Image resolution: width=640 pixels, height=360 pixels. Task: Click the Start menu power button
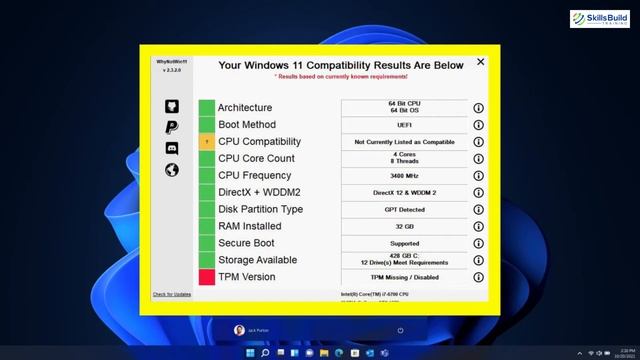[x=400, y=330]
